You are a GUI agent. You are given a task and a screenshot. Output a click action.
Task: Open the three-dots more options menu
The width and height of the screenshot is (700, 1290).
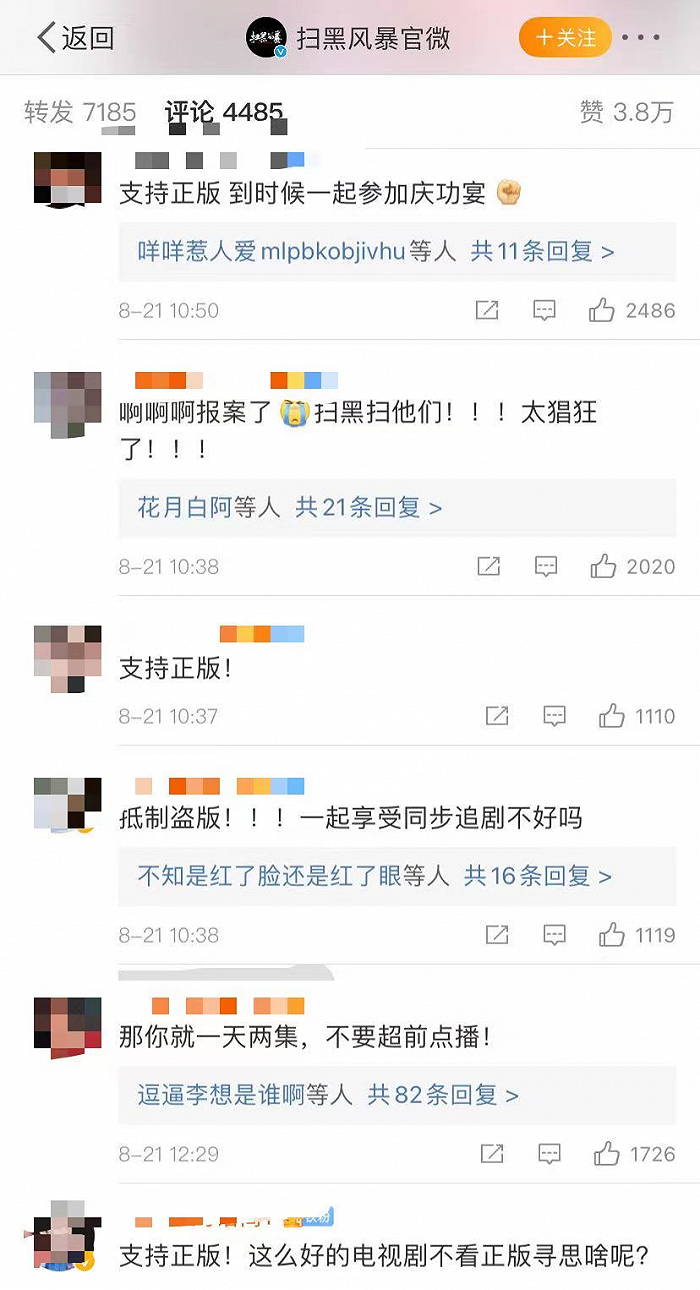point(641,38)
